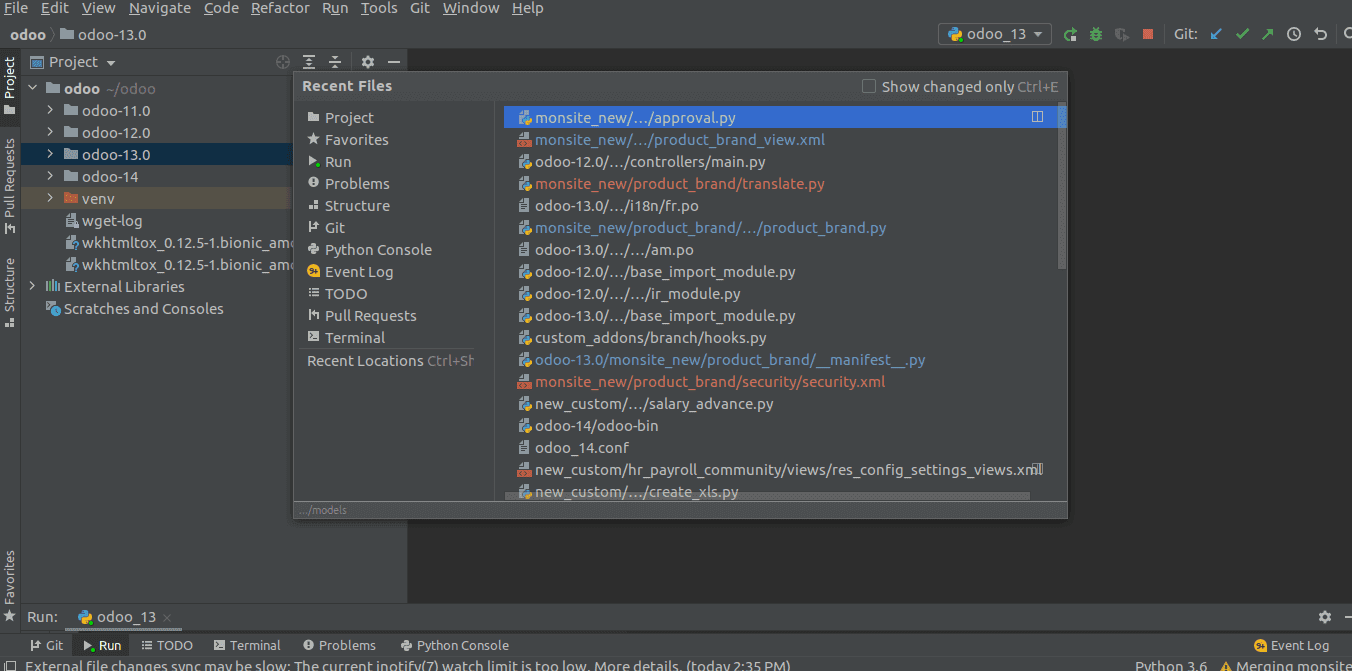Image resolution: width=1352 pixels, height=671 pixels.
Task: Select Scratches and Consoles in the tree
Action: click(143, 308)
